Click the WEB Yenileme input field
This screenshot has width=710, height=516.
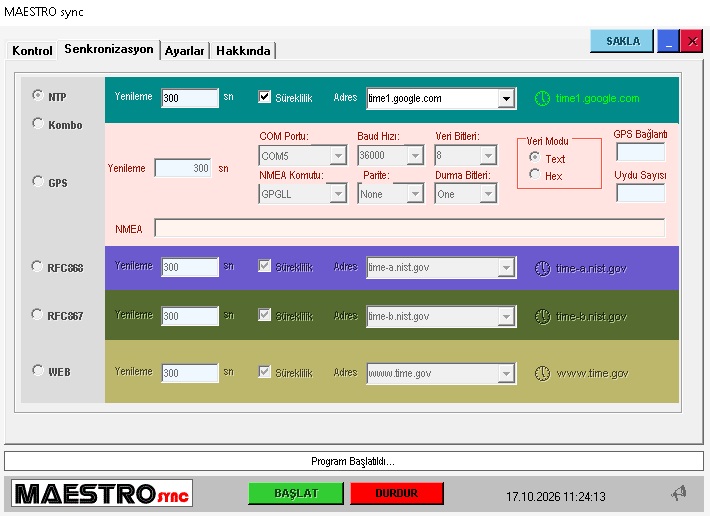[x=190, y=373]
